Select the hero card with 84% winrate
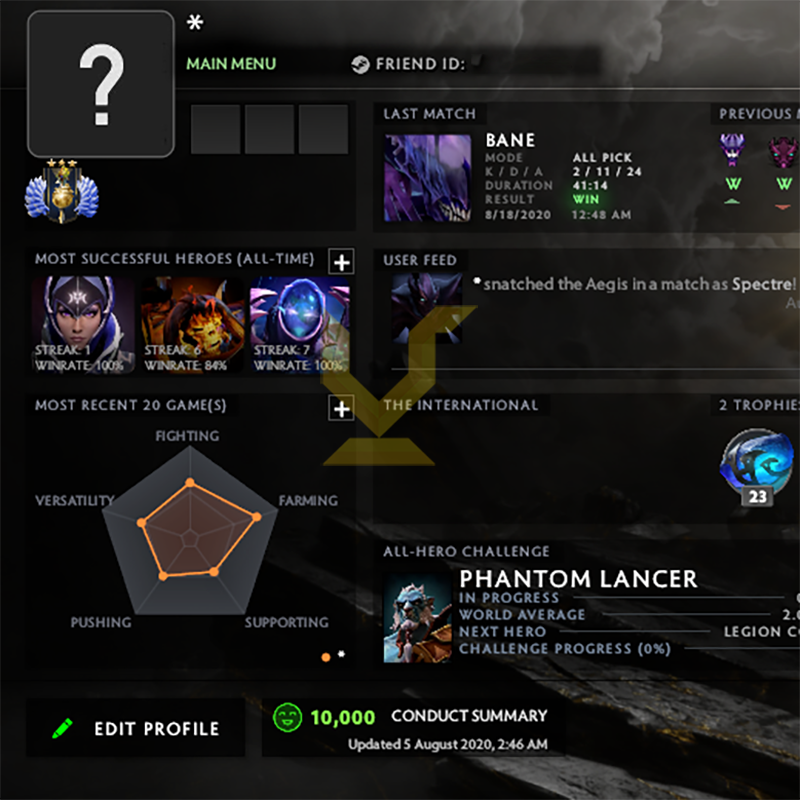This screenshot has height=800, width=800. (192, 325)
